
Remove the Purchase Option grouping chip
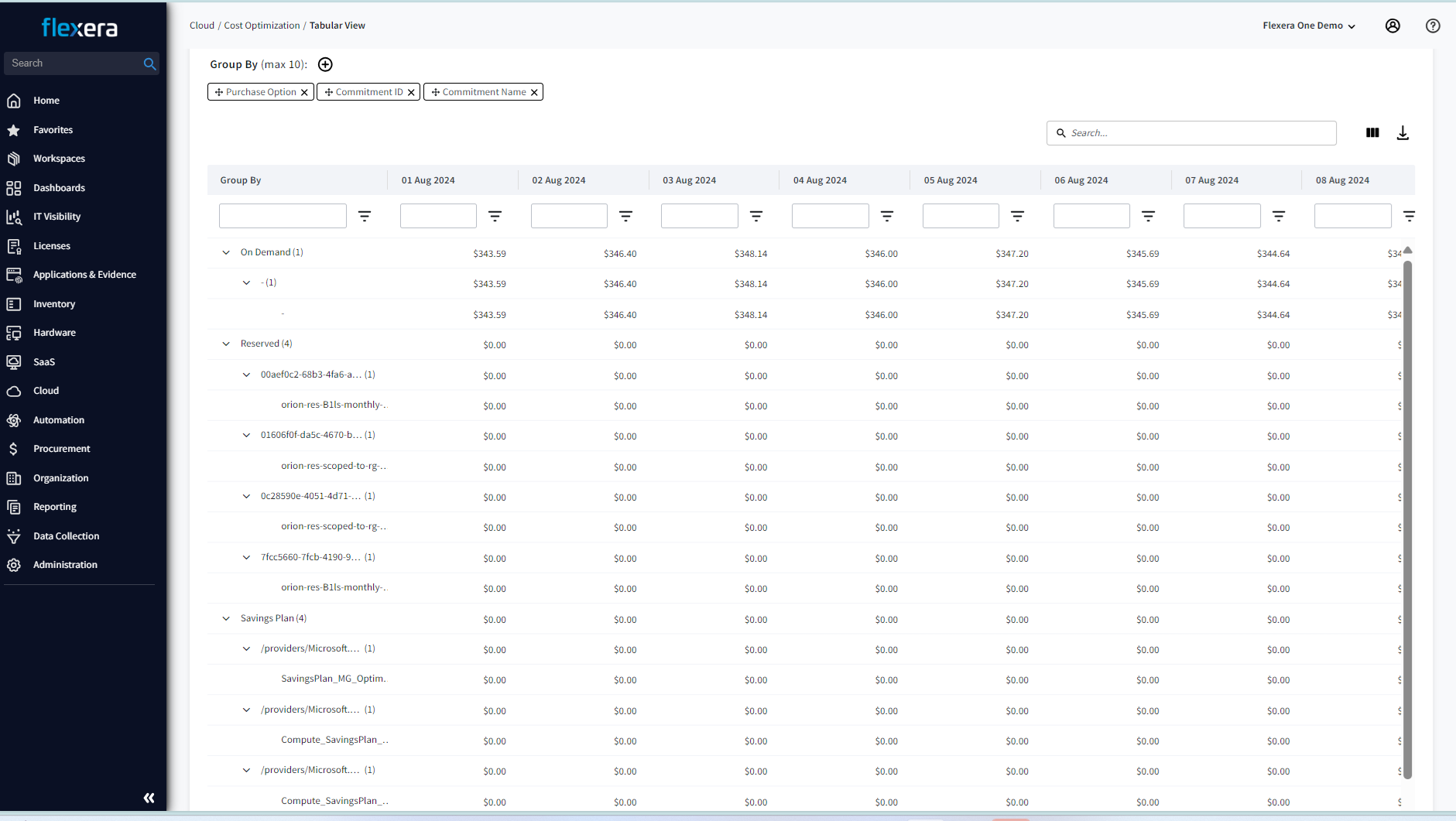coord(304,92)
